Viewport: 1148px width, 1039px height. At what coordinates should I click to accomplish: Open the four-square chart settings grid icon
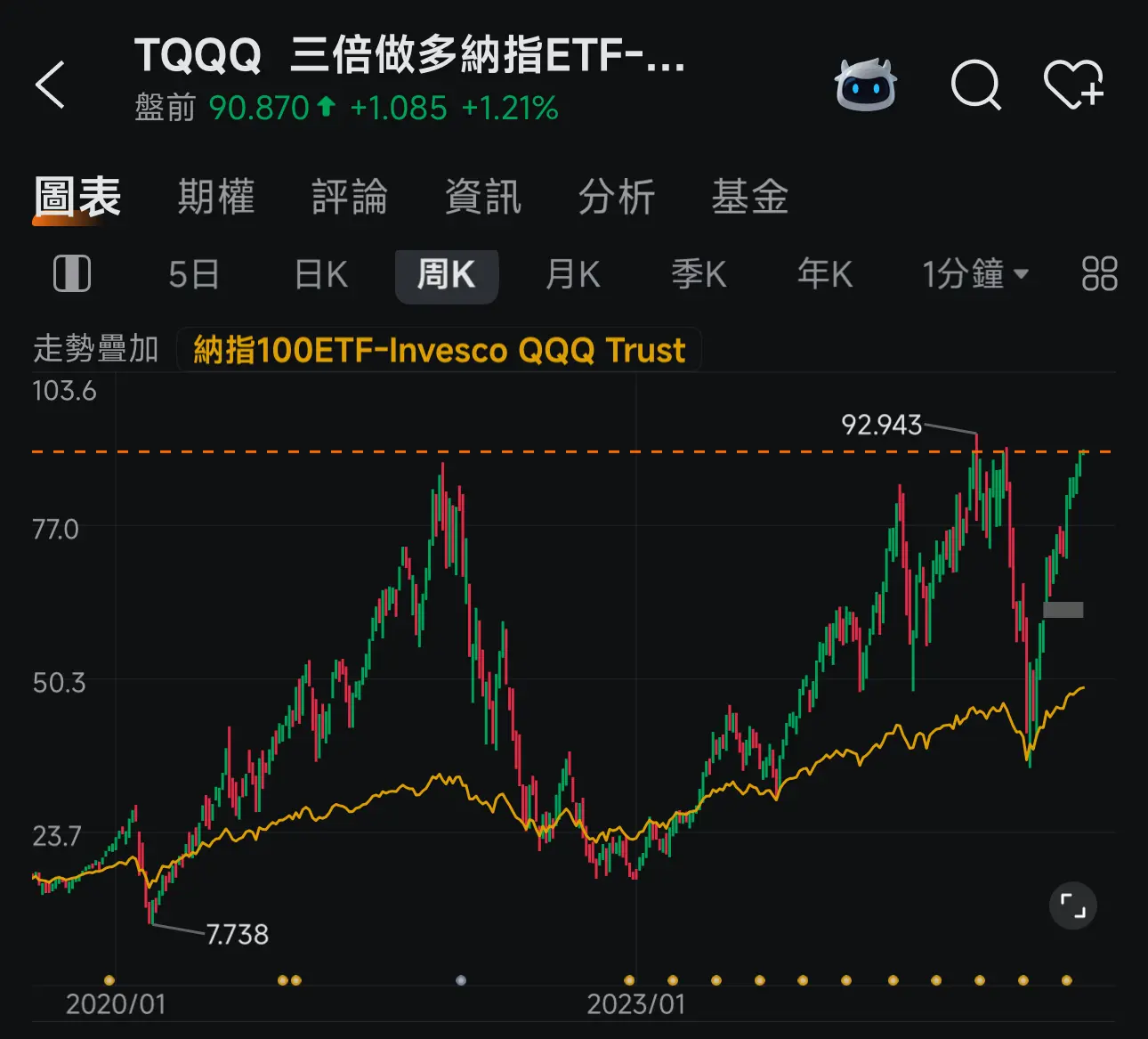coord(1099,273)
